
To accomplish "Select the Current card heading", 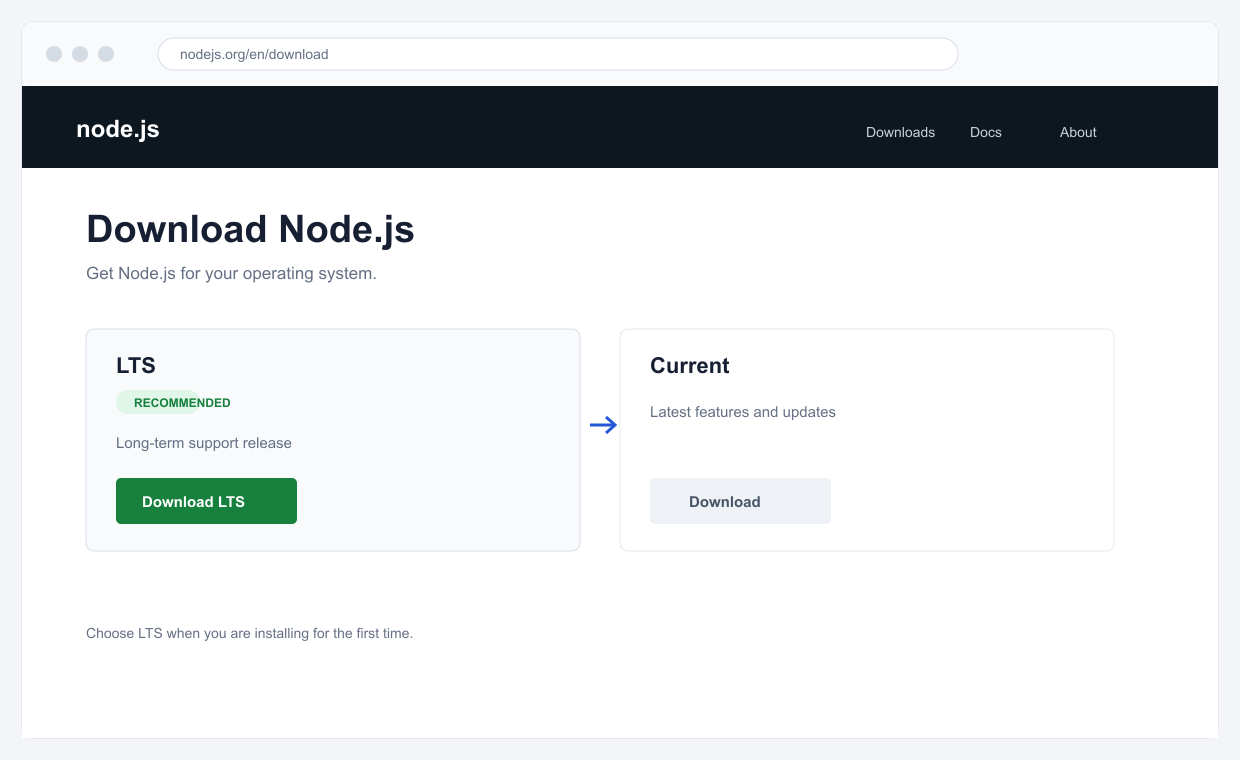I will (690, 365).
